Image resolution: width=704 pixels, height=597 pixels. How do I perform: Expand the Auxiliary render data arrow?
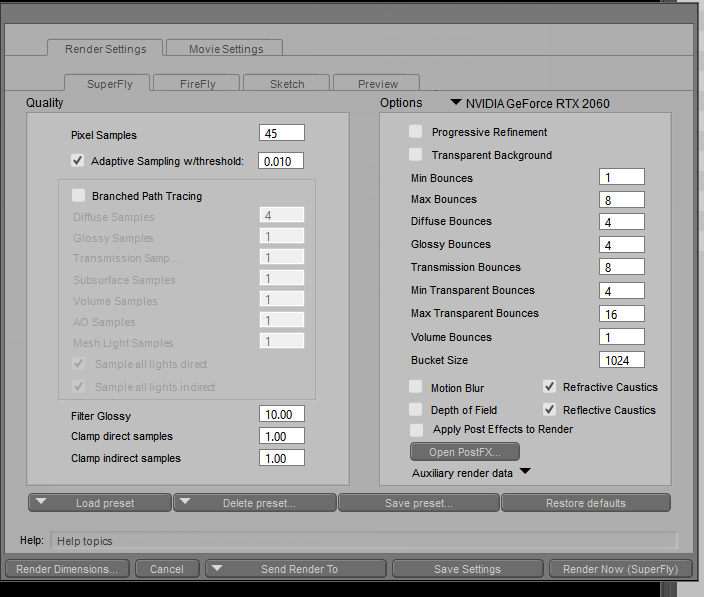(x=524, y=472)
